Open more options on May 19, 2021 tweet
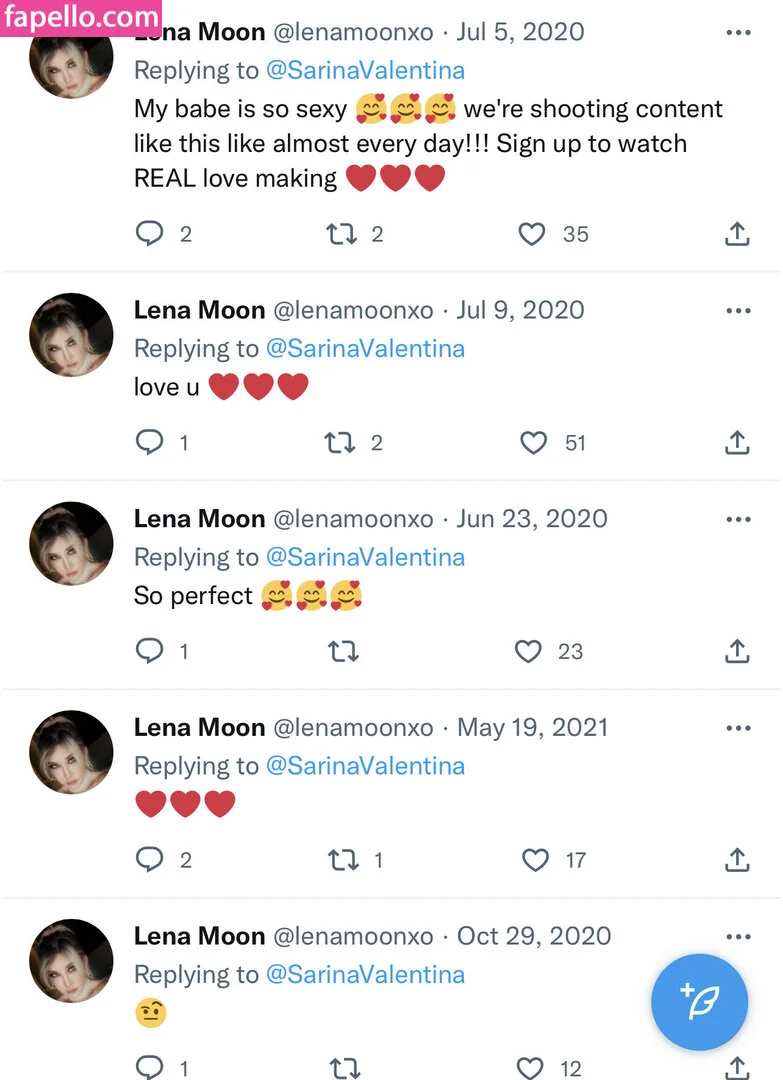This screenshot has width=783, height=1080. [738, 728]
